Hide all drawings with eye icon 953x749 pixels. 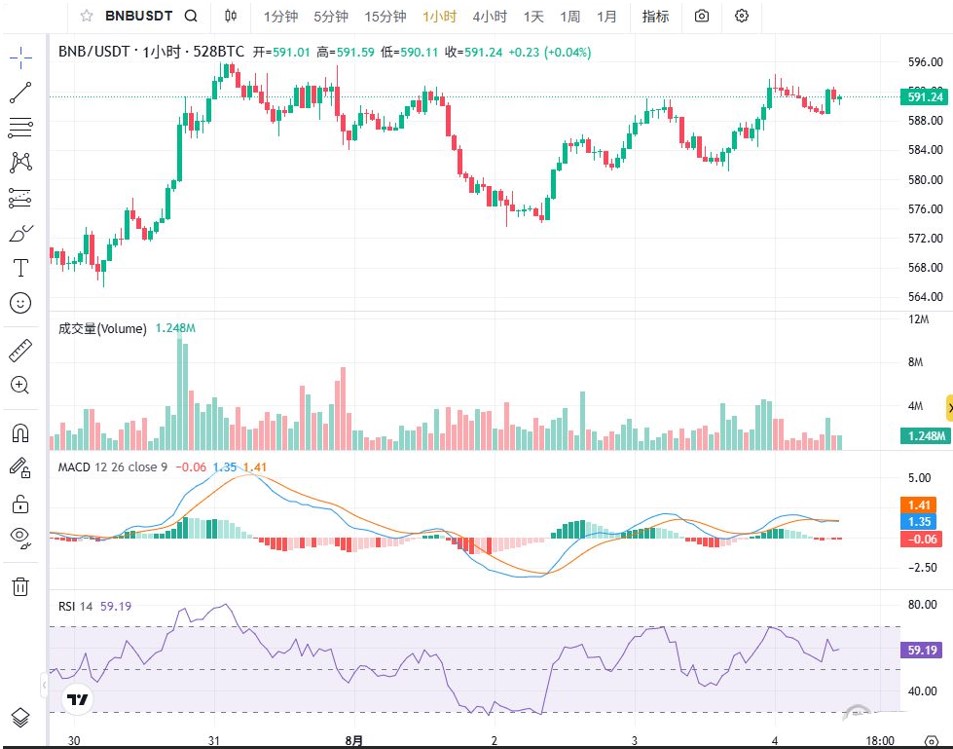(20, 537)
